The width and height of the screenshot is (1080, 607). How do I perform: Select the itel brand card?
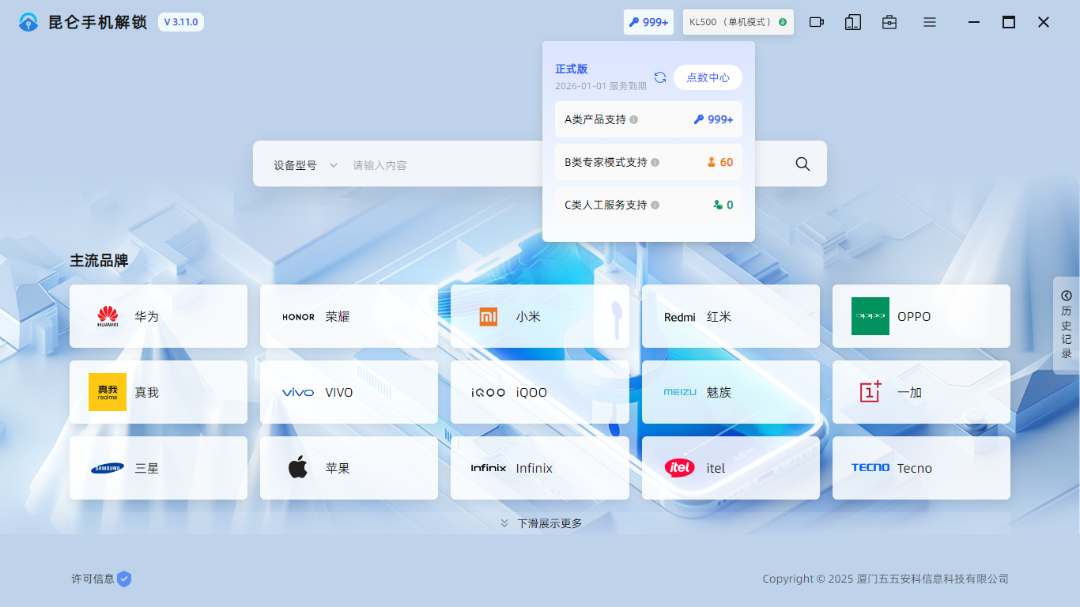[x=730, y=468]
